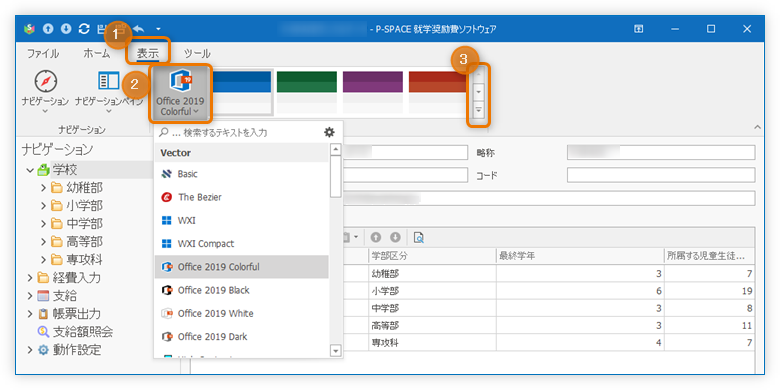Screen dimensions: 780x390
Task: Click skin list scrollbar up arrow
Action: tap(336, 149)
